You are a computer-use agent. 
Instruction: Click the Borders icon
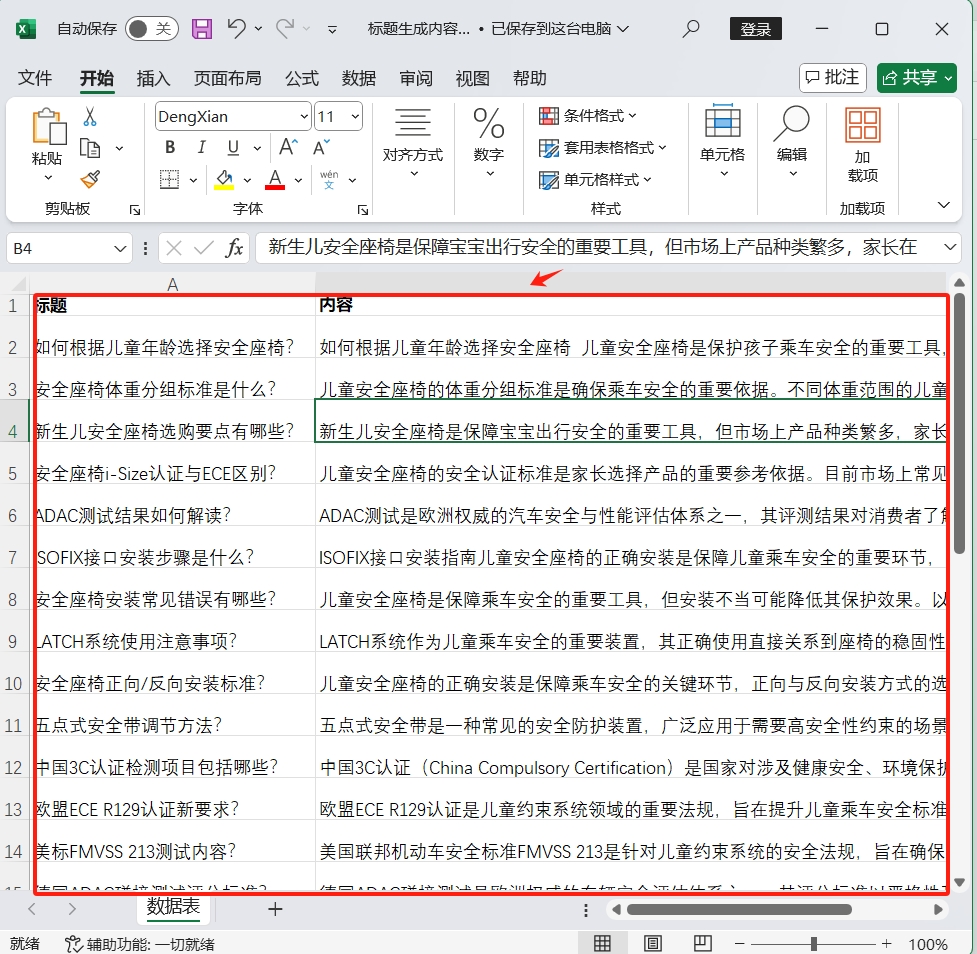pyautogui.click(x=169, y=179)
